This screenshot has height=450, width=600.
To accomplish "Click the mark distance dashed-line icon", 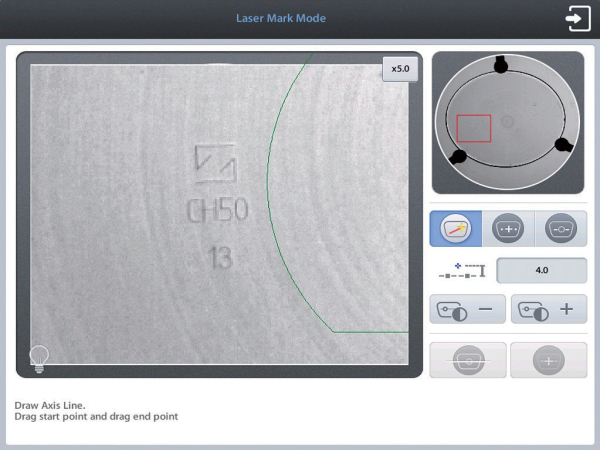I will click(462, 270).
